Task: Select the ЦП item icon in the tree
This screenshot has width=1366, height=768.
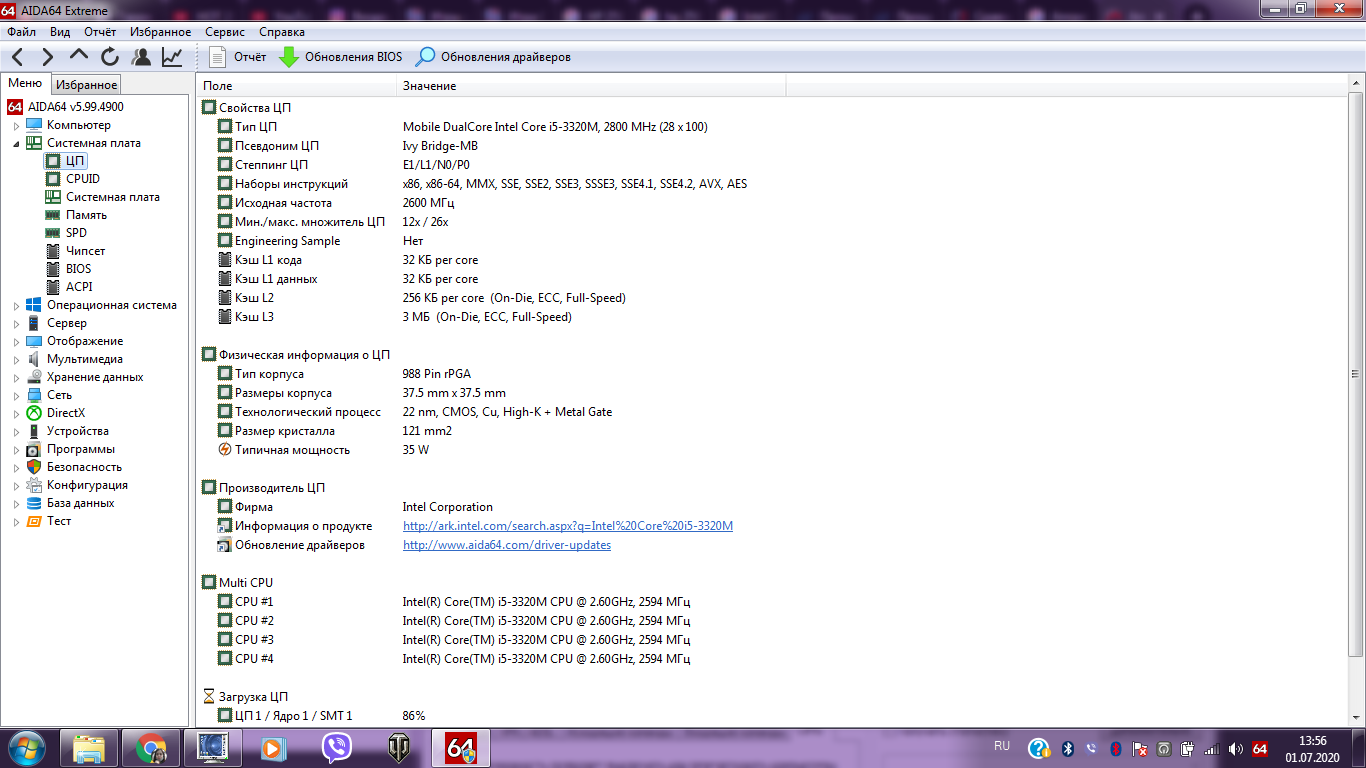Action: (x=53, y=161)
